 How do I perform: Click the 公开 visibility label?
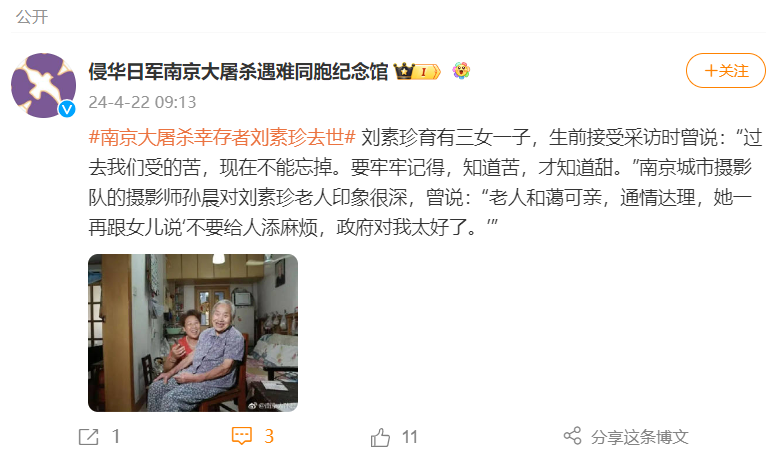pyautogui.click(x=32, y=17)
